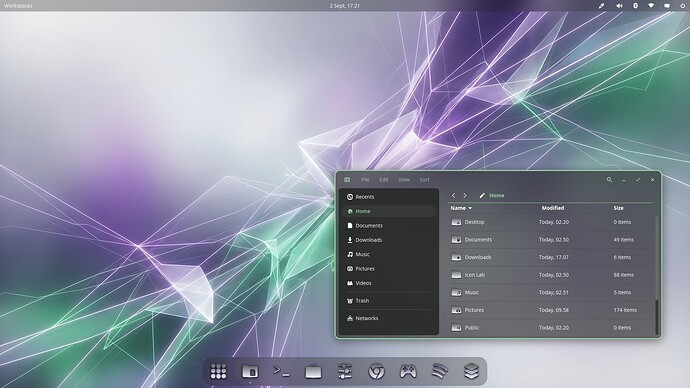690x388 pixels.
Task: Select Documents in the sidebar
Action: [389, 226]
